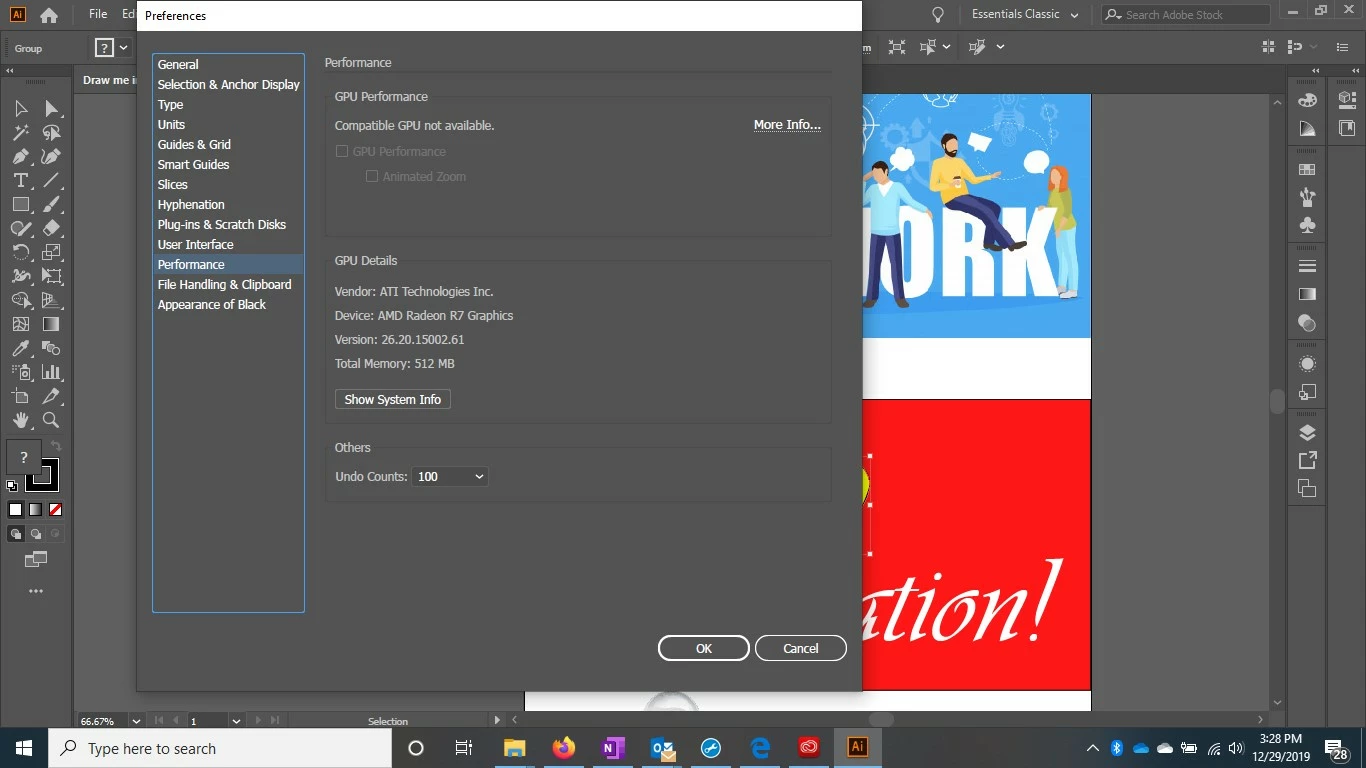Select Selection & Anchor Display category
The width and height of the screenshot is (1366, 768).
pyautogui.click(x=228, y=84)
